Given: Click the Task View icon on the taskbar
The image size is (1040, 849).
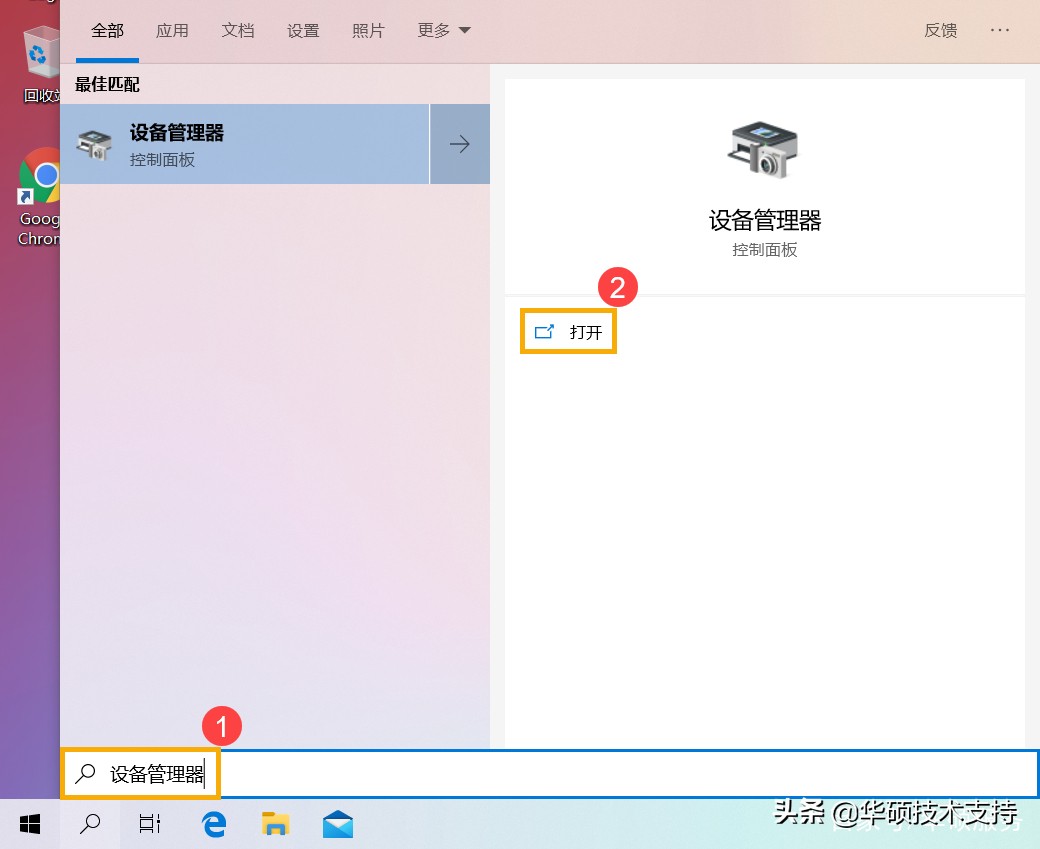Looking at the screenshot, I should click(x=149, y=823).
